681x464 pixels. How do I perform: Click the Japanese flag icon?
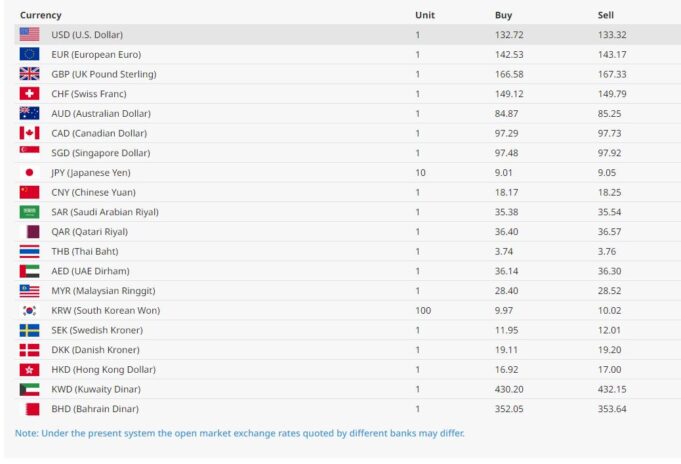[29, 172]
